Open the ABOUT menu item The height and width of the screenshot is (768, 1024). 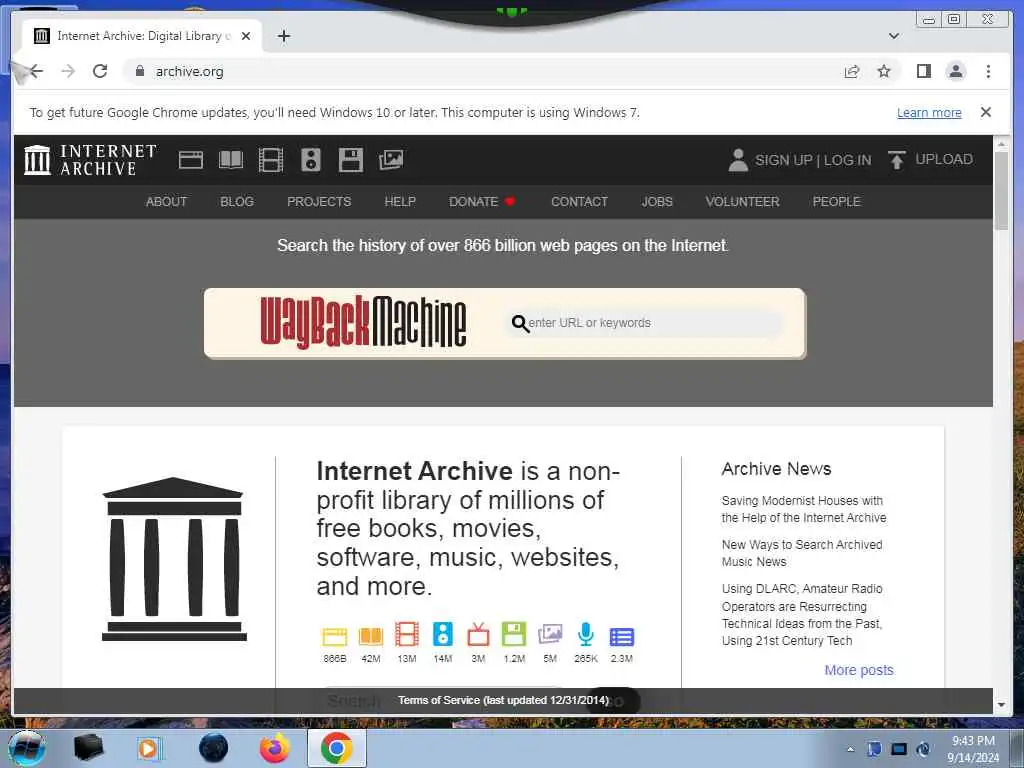[167, 201]
